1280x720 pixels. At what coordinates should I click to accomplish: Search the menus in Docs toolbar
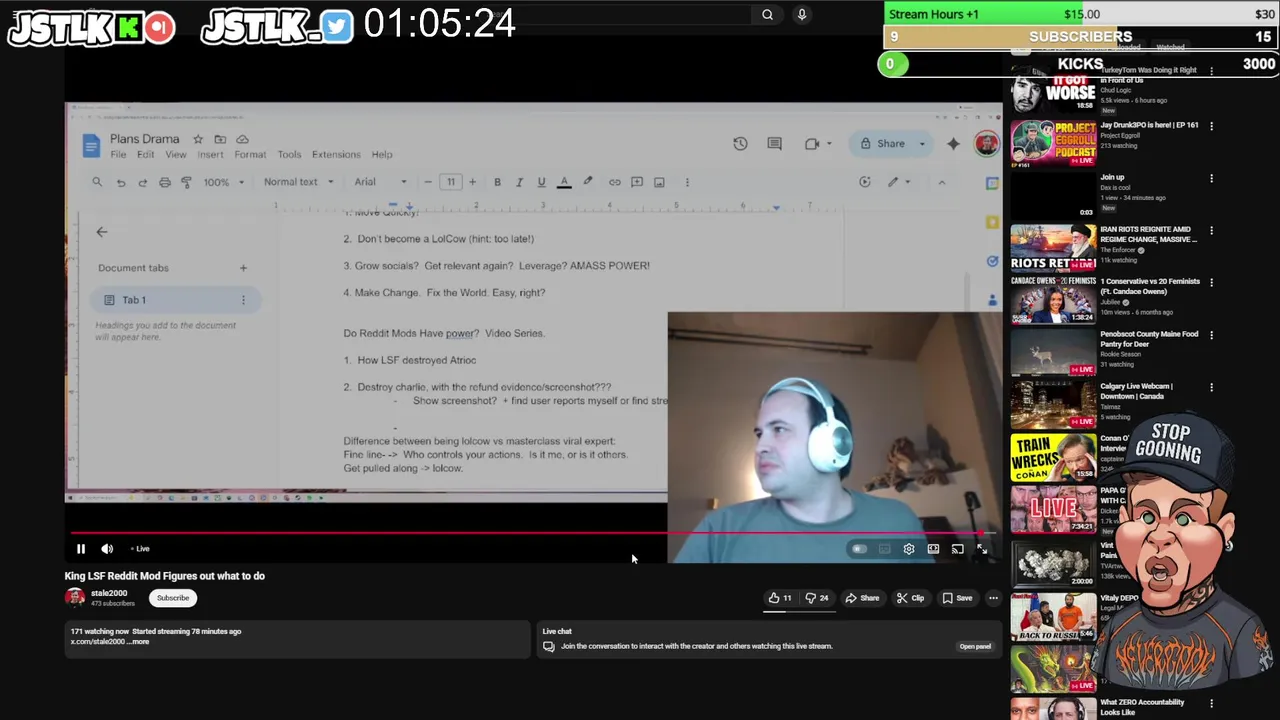[97, 182]
